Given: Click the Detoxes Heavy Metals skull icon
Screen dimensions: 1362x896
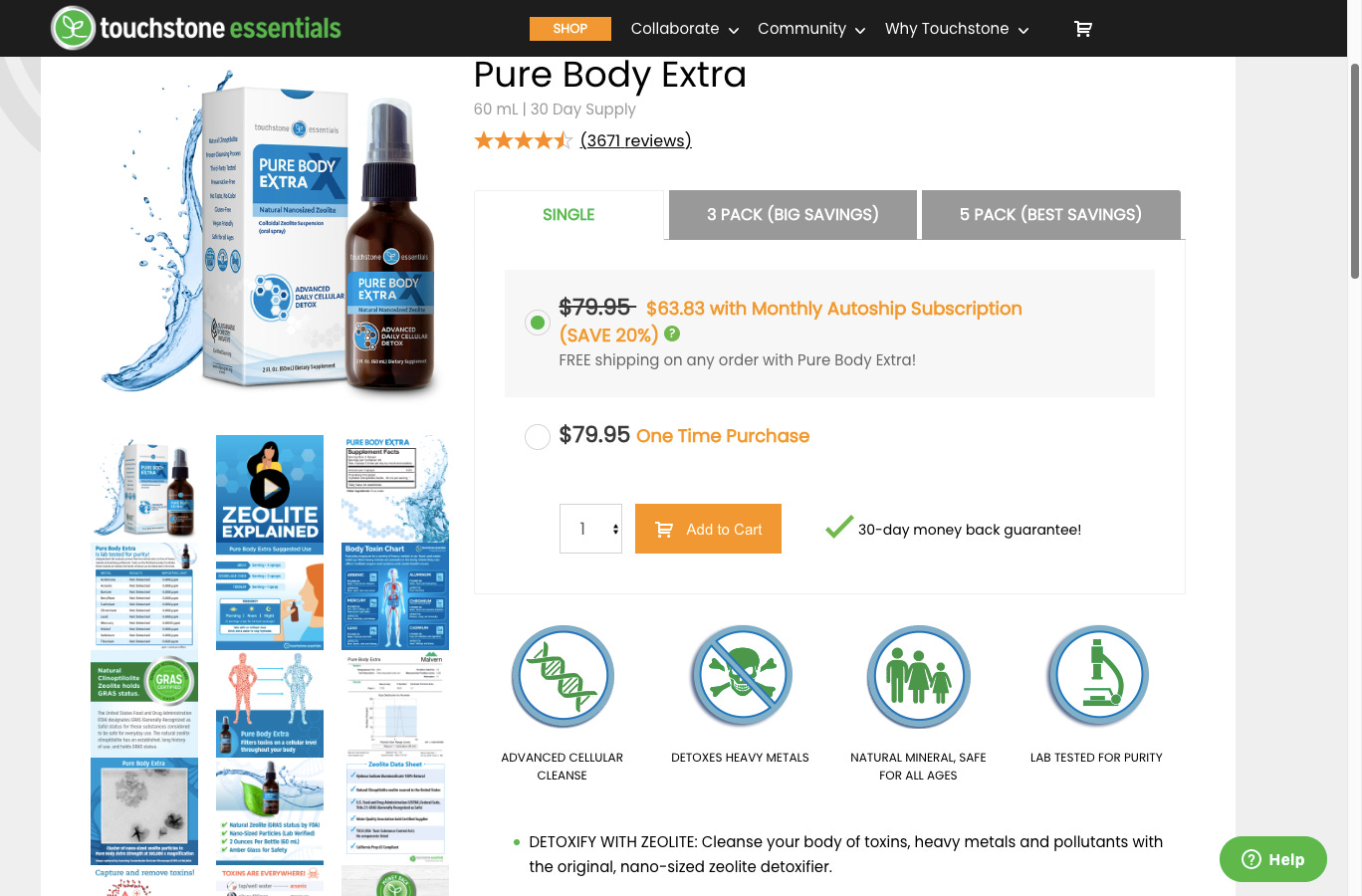Looking at the screenshot, I should pos(740,677).
